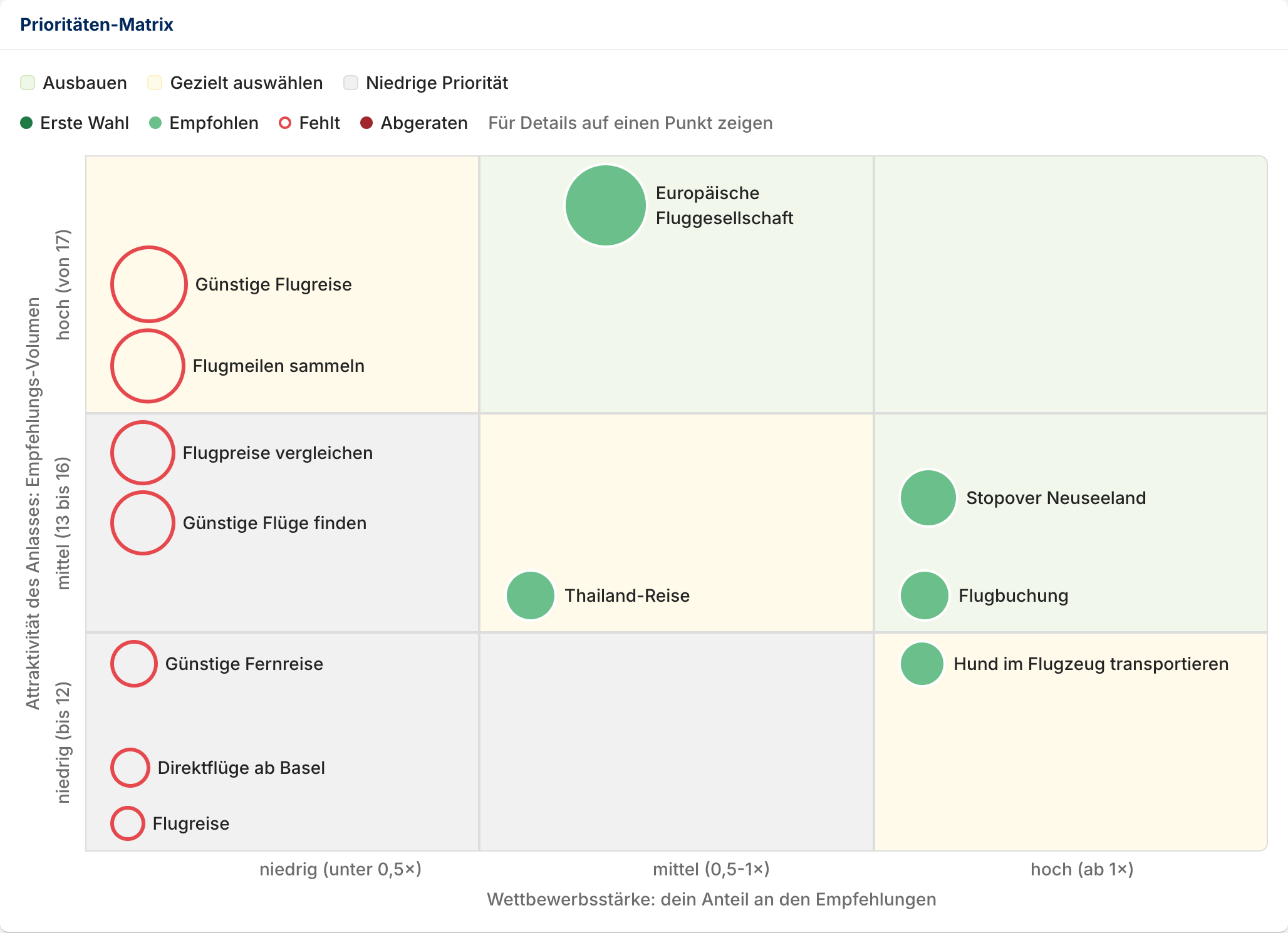The height and width of the screenshot is (933, 1288).
Task: Click the 'hoch (von 17)' vertical label
Action: 63,285
